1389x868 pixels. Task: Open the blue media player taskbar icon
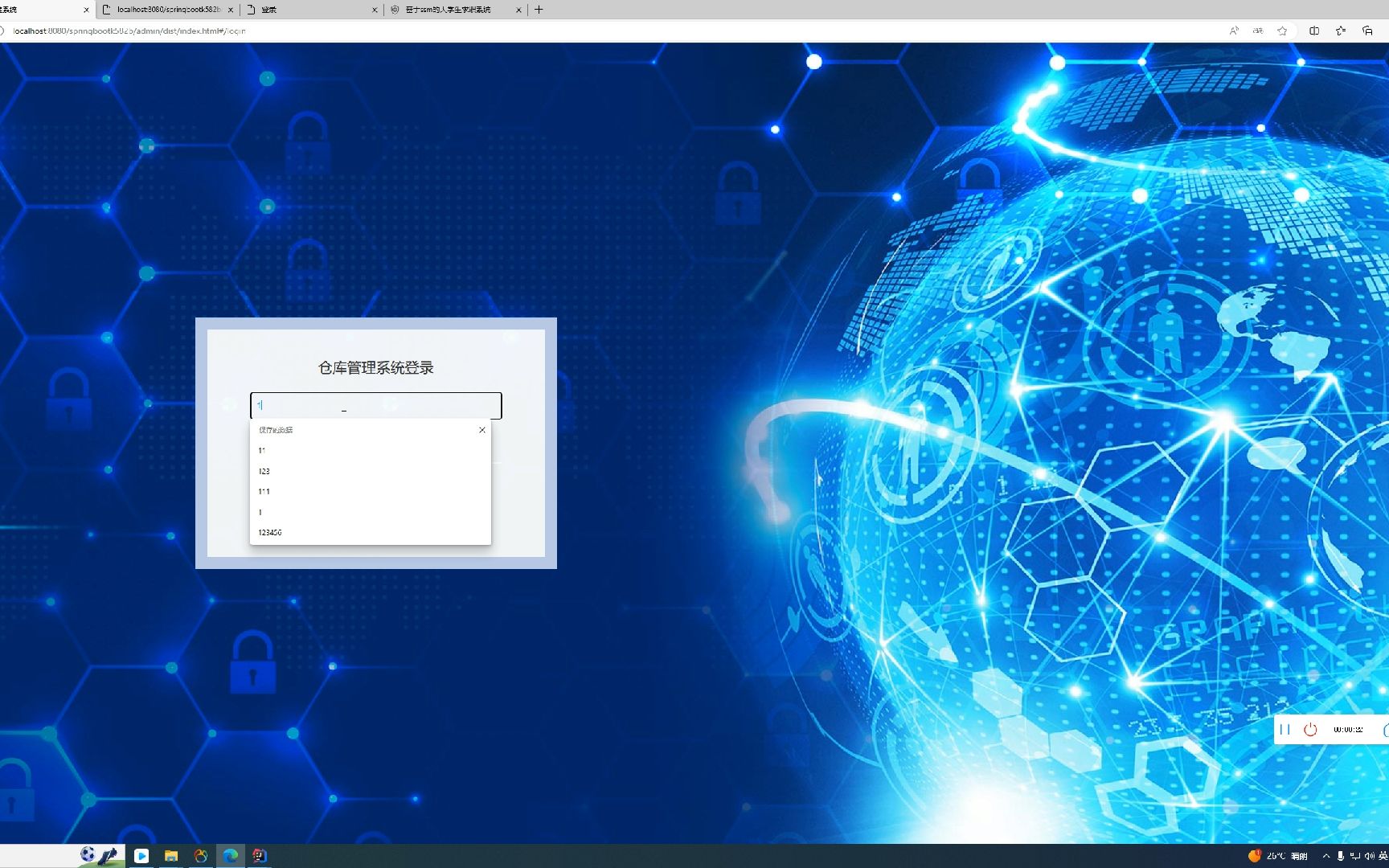[141, 856]
